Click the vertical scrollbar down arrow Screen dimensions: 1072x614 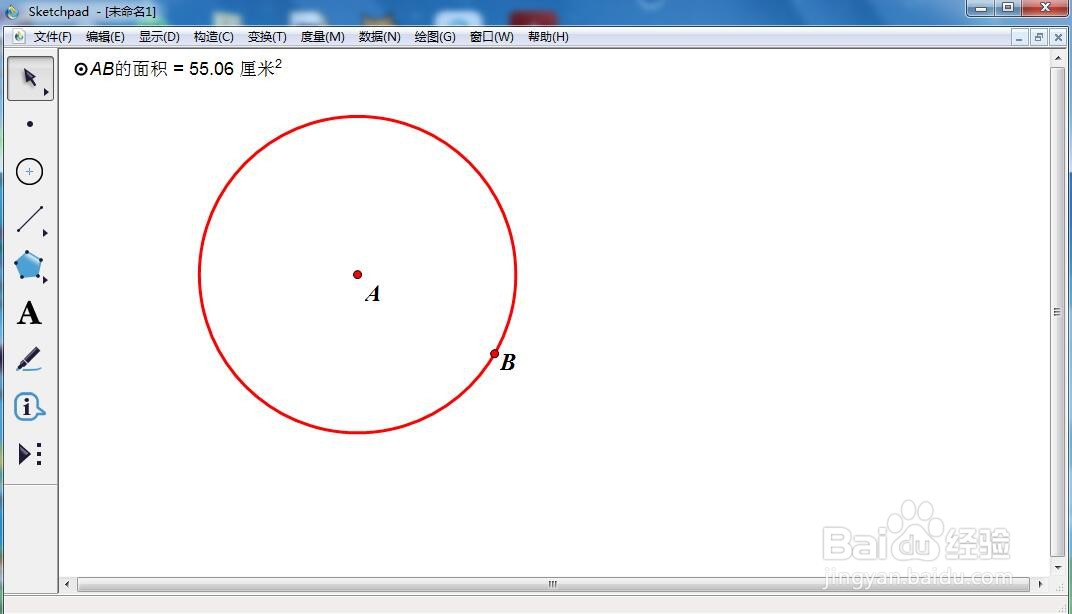(1058, 567)
